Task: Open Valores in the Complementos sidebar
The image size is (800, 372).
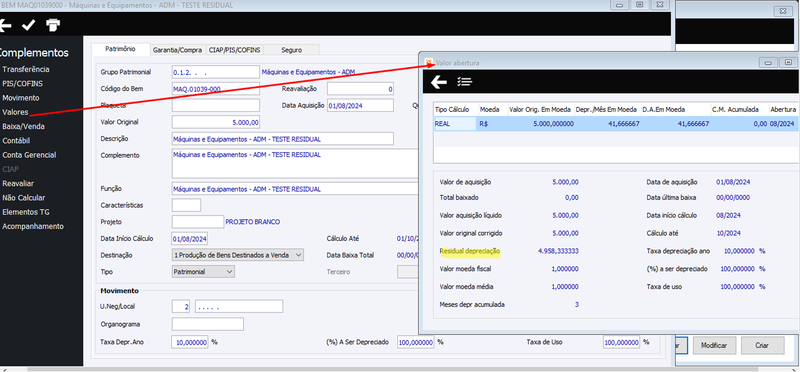Action: click(15, 112)
